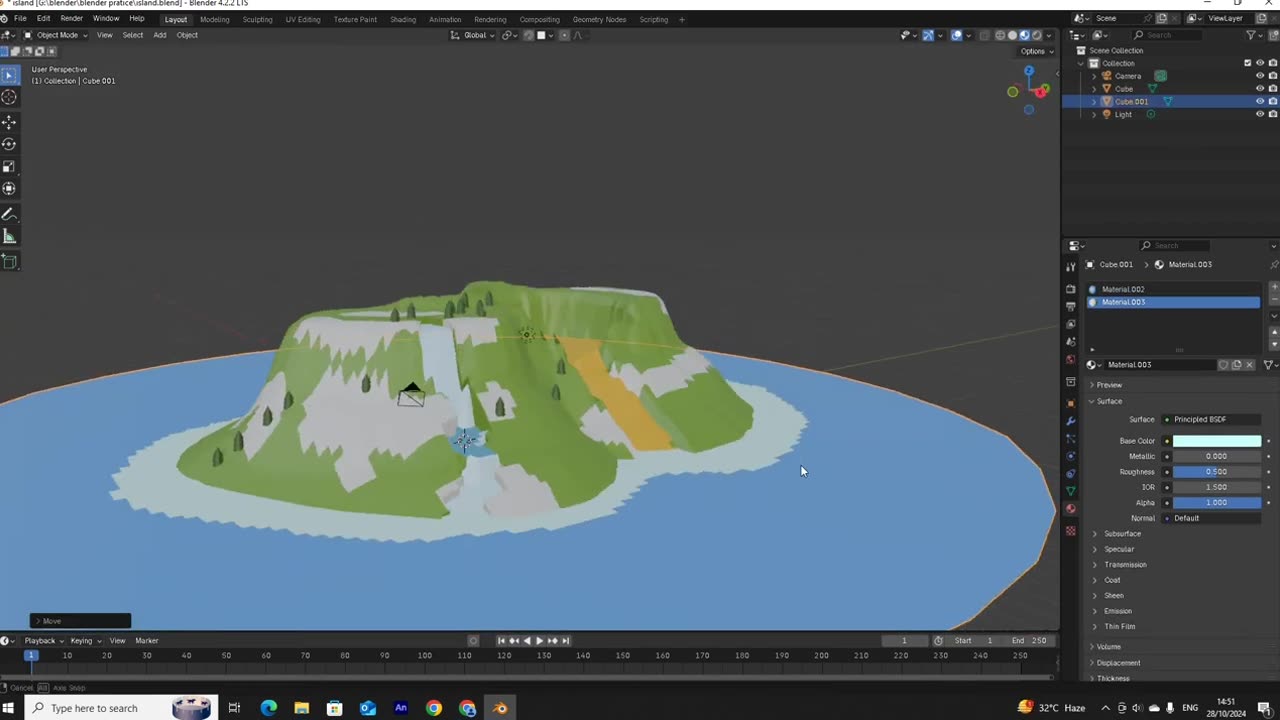Open the Playback dropdown in timeline
The width and height of the screenshot is (1280, 720).
(x=43, y=640)
